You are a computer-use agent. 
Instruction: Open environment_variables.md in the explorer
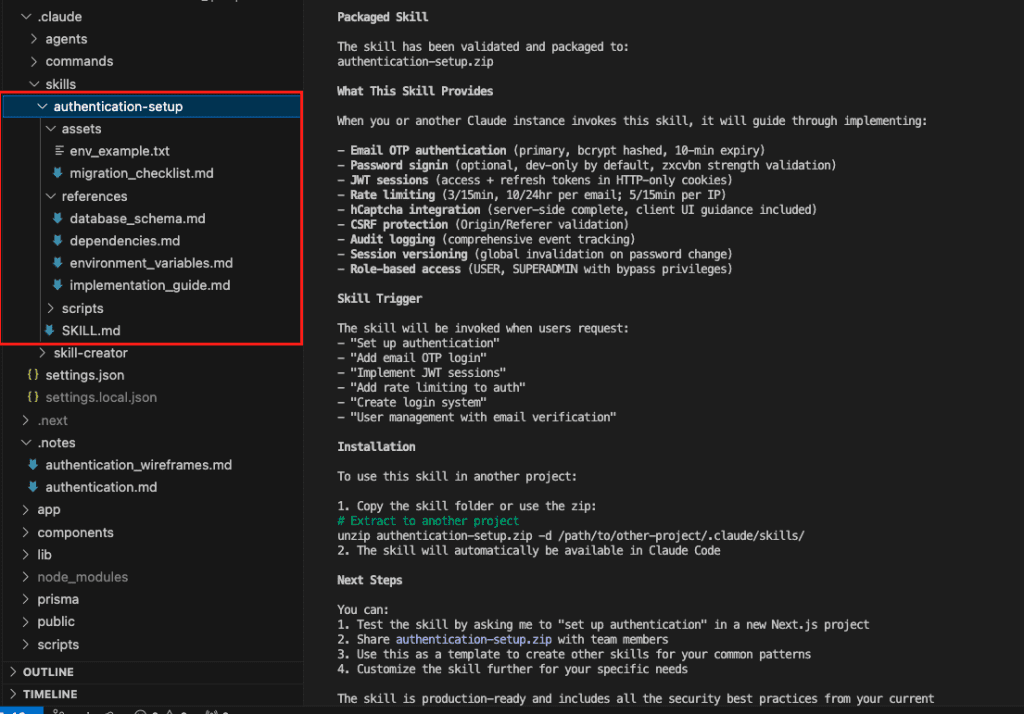point(151,263)
